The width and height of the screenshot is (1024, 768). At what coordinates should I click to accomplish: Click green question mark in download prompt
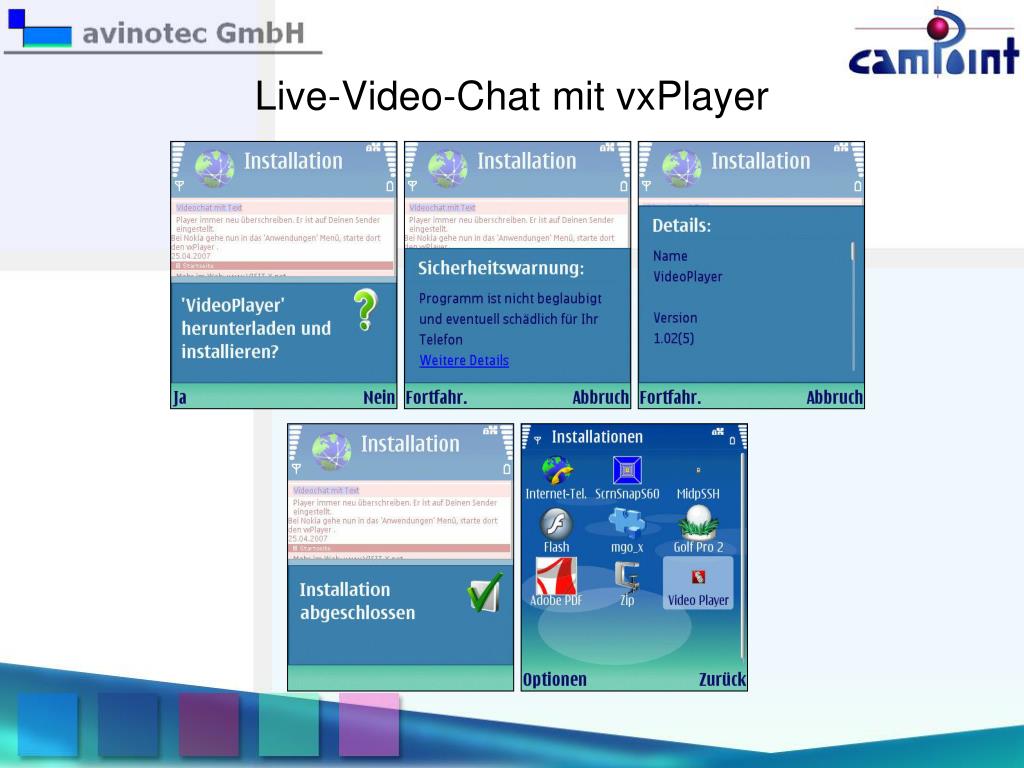click(366, 310)
